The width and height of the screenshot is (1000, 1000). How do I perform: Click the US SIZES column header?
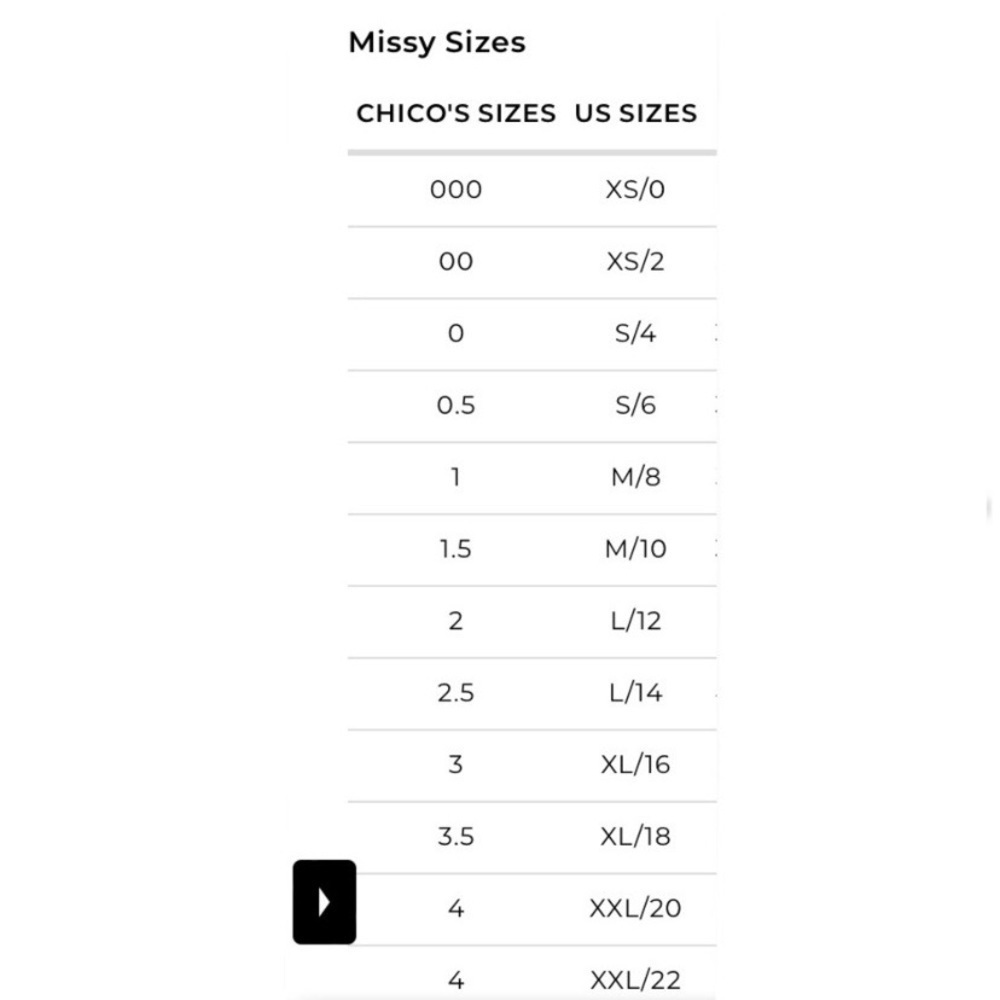point(635,113)
